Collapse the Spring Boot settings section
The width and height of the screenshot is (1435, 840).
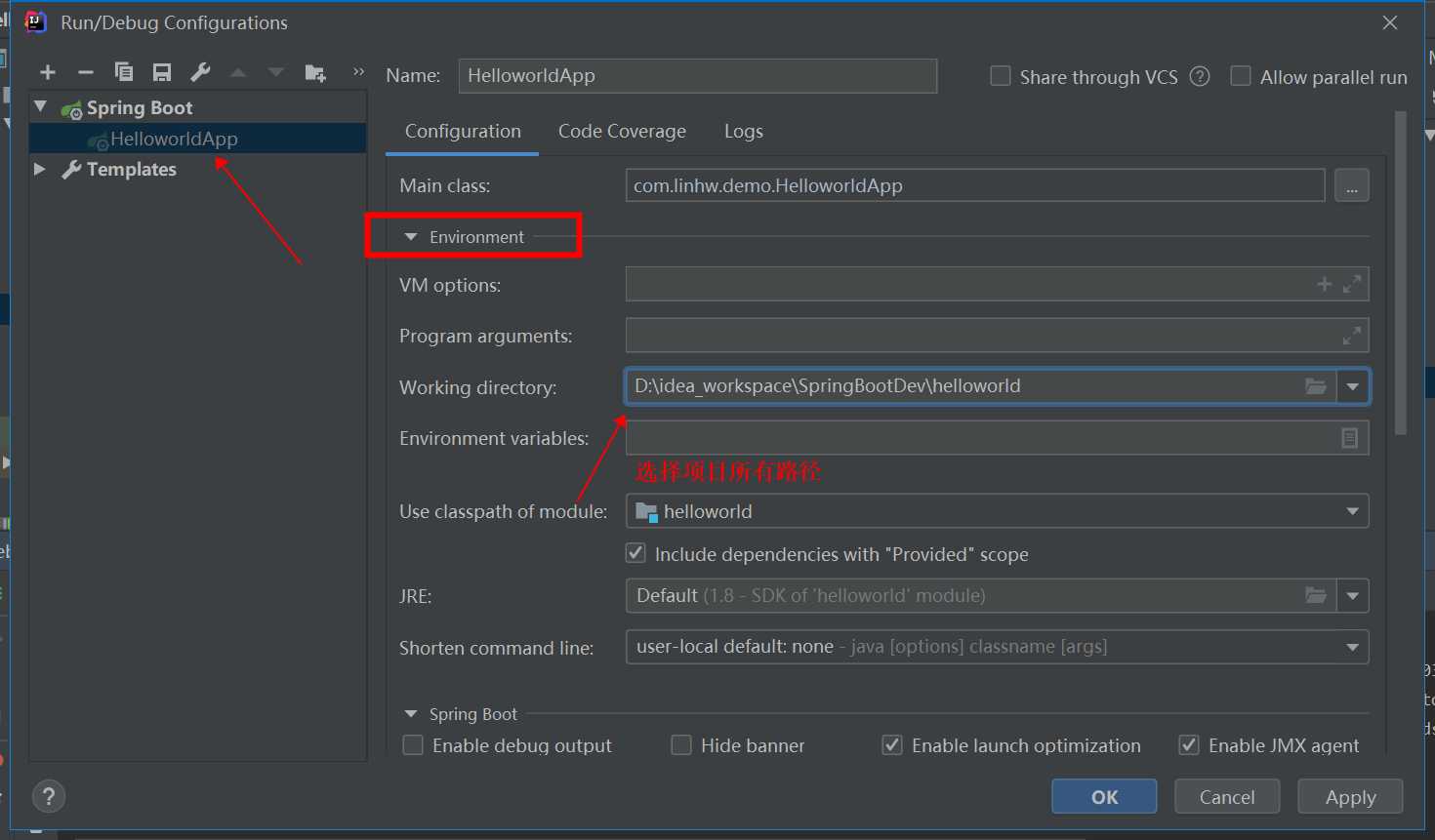coord(411,714)
